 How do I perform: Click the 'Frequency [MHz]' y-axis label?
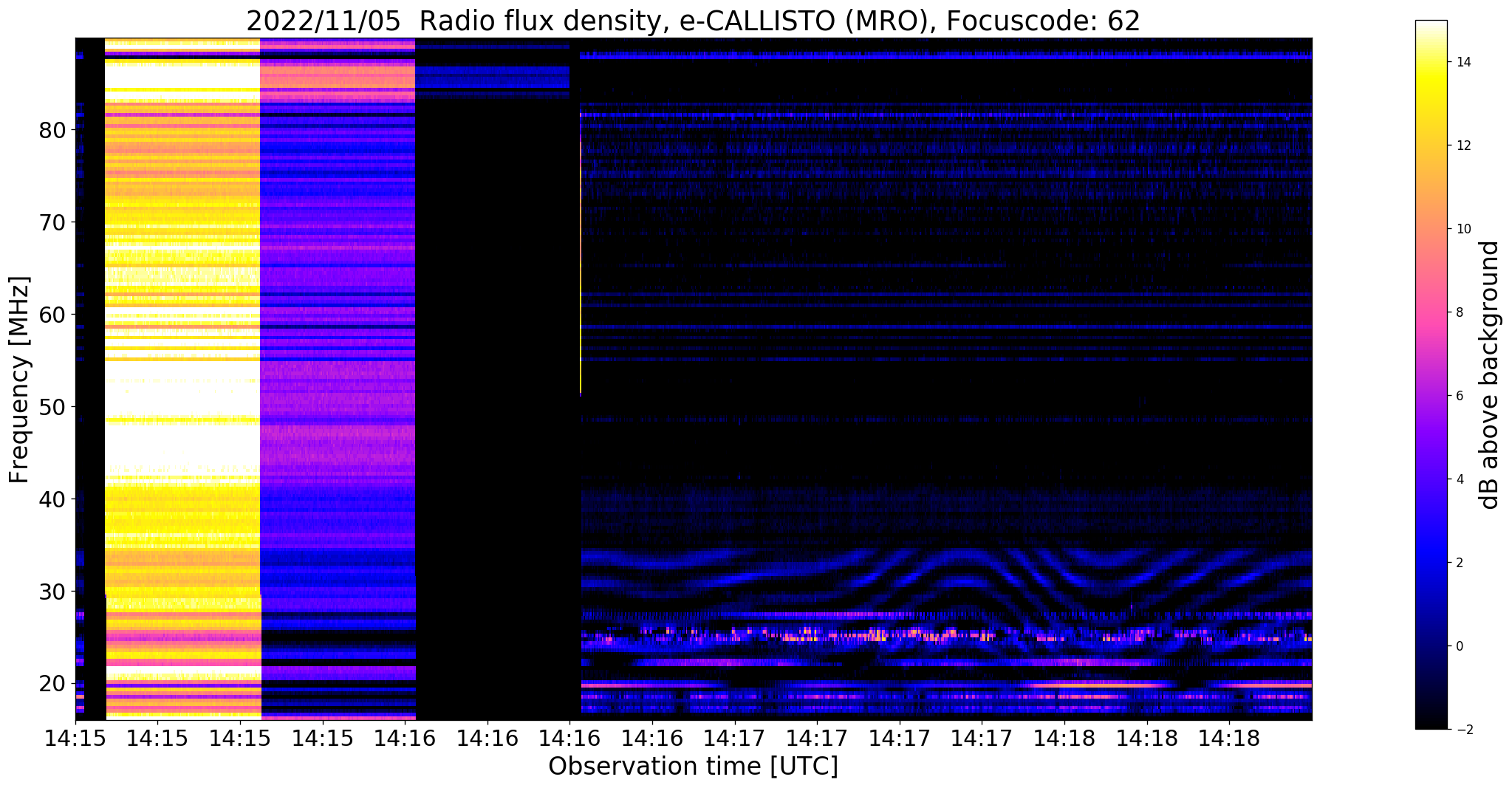click(20, 380)
